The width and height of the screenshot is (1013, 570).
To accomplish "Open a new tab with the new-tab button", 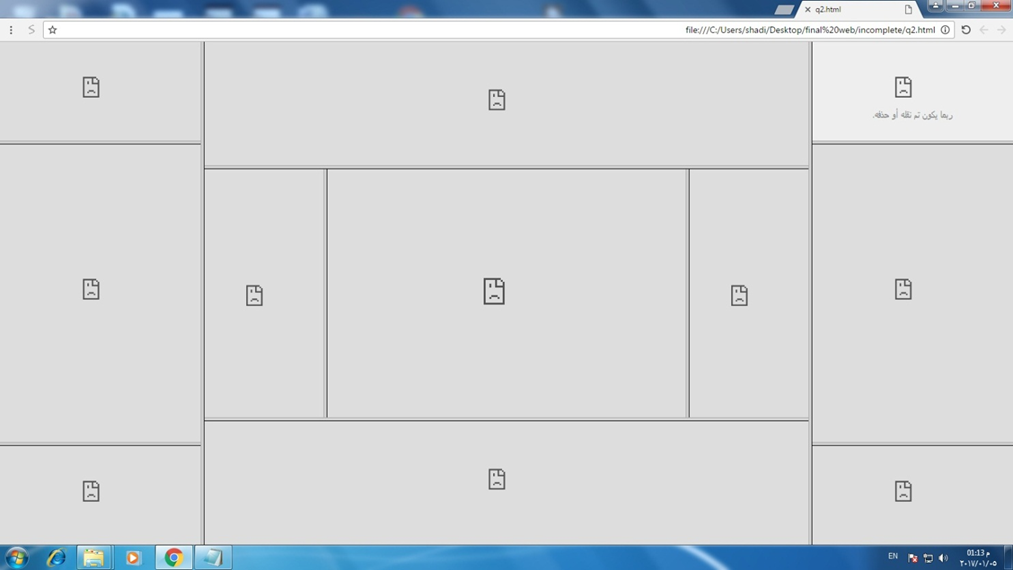I will [784, 10].
